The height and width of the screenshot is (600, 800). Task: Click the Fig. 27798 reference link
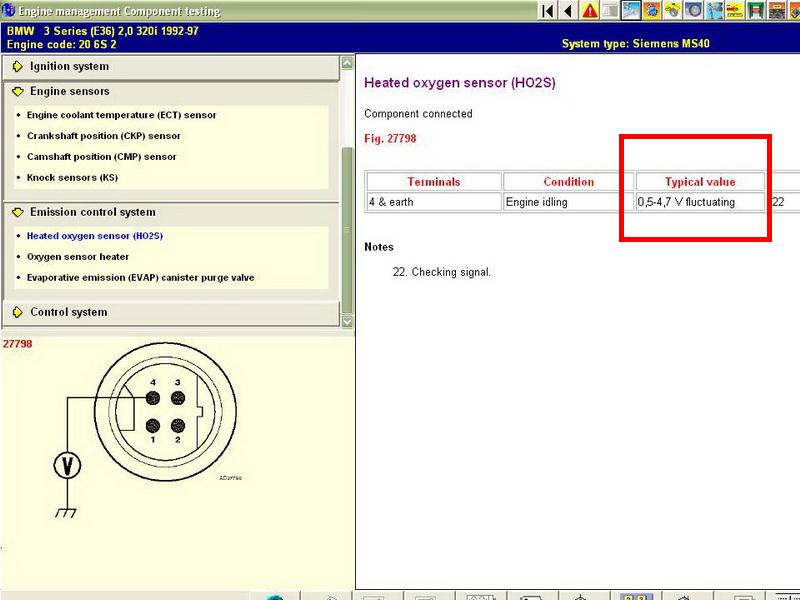click(x=390, y=139)
